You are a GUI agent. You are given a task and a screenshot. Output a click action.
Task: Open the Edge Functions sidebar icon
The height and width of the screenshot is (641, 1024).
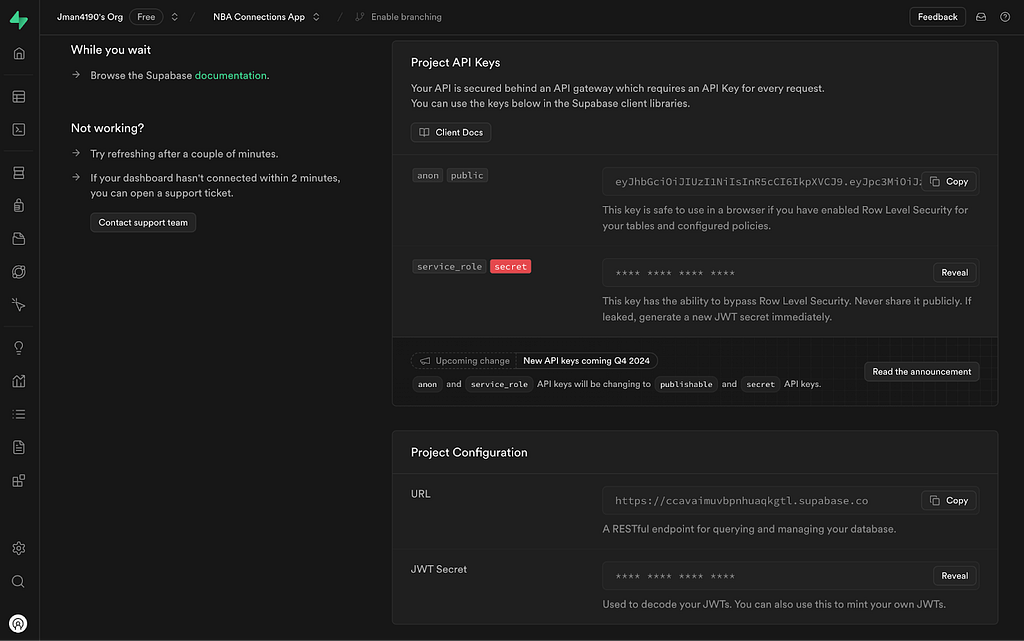click(x=19, y=272)
